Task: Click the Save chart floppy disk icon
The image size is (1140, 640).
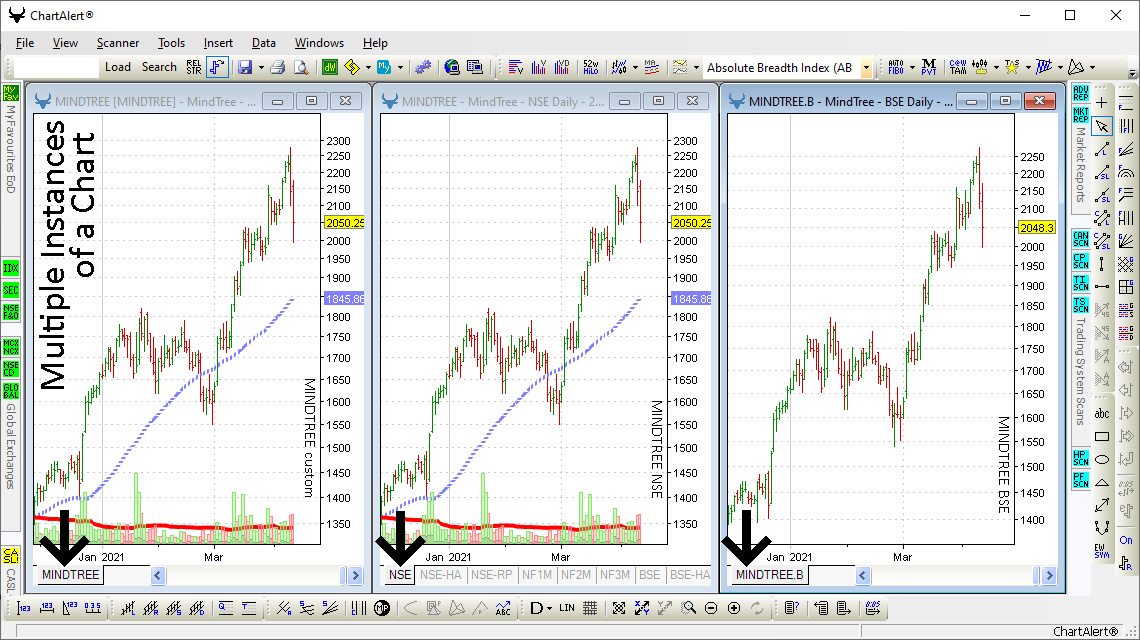Action: coord(245,67)
